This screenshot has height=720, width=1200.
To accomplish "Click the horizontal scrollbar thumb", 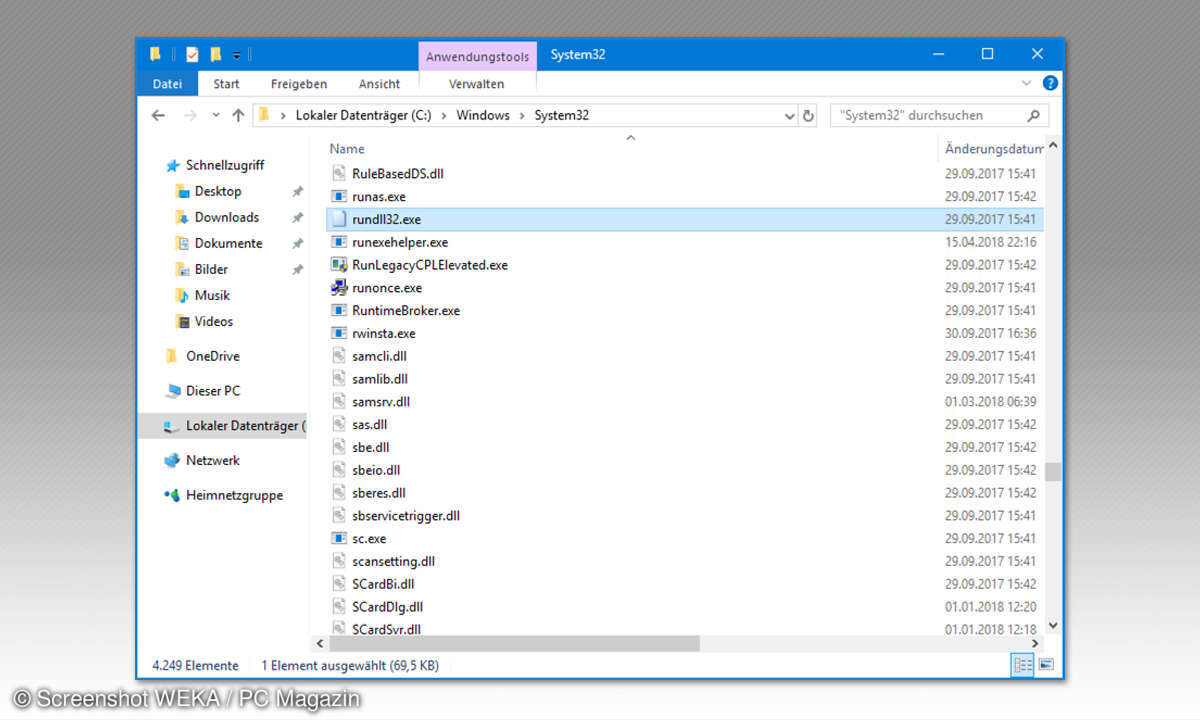I will 515,645.
